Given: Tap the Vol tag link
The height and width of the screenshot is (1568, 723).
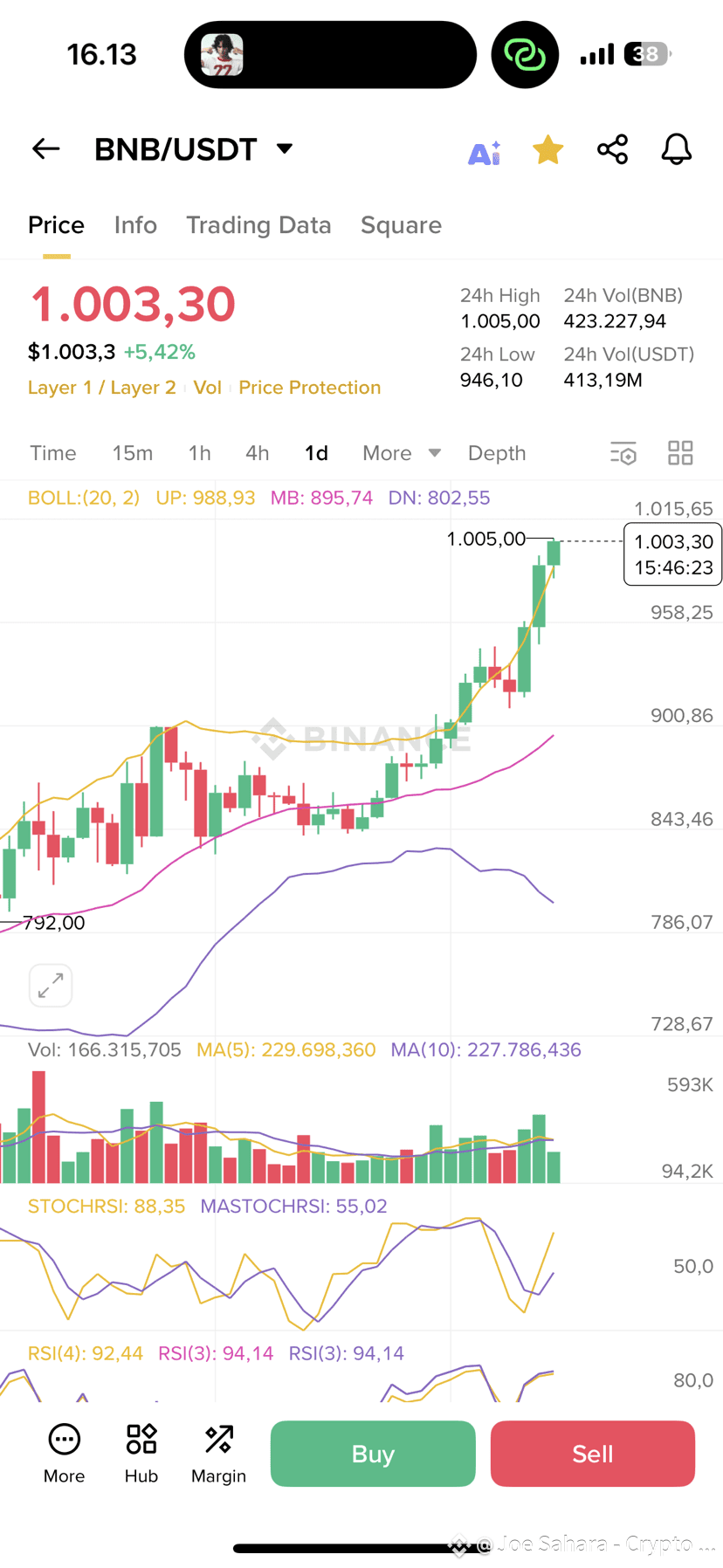Looking at the screenshot, I should [x=207, y=388].
